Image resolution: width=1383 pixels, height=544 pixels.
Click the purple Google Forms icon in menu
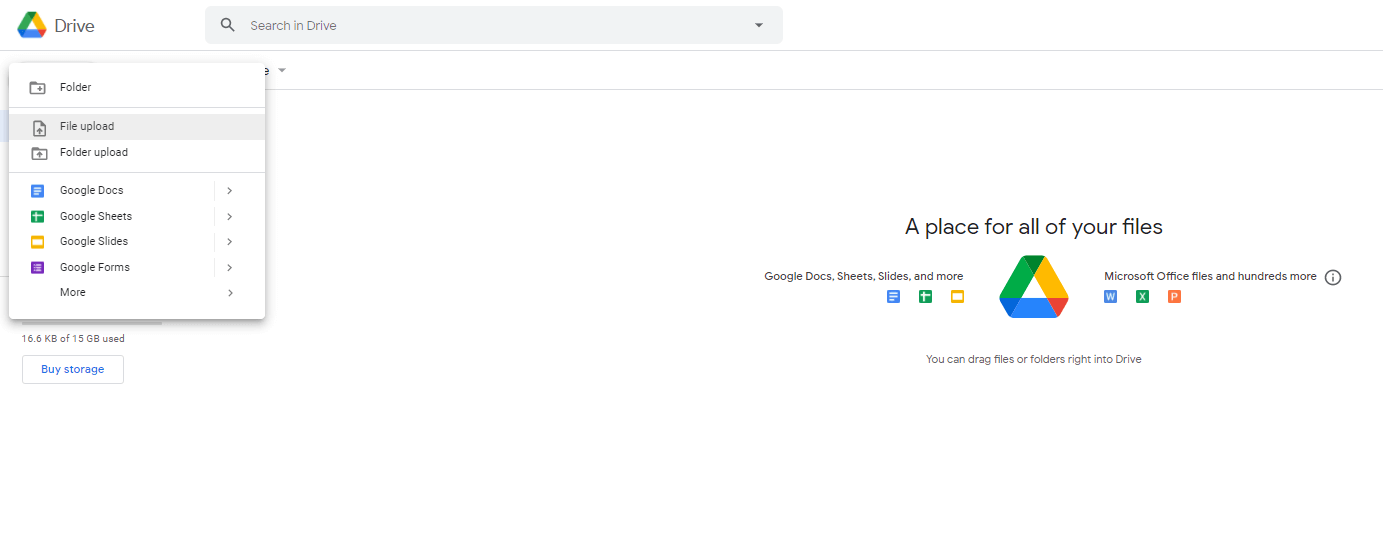point(38,267)
